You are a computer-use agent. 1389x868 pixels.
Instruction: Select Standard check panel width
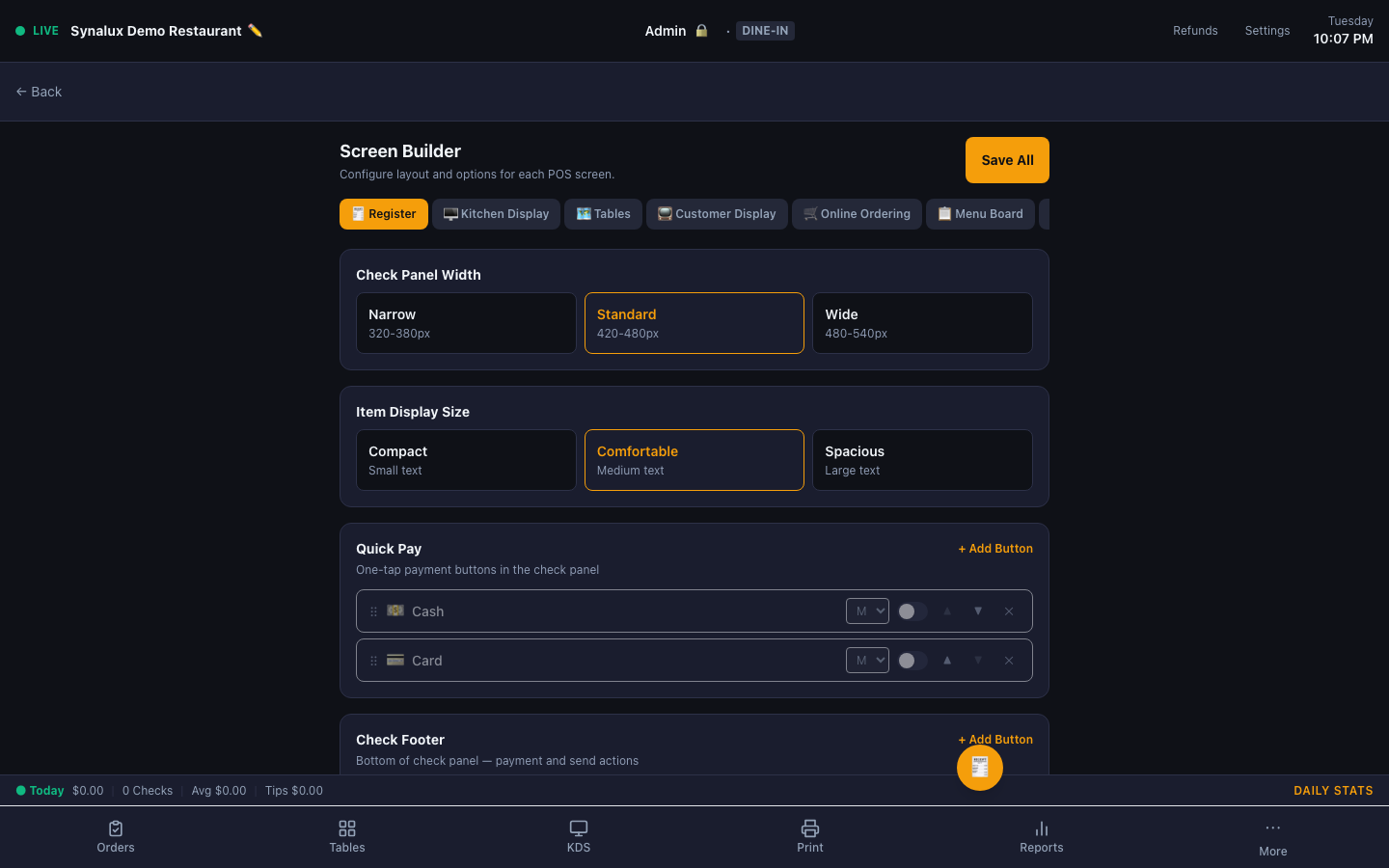(694, 323)
